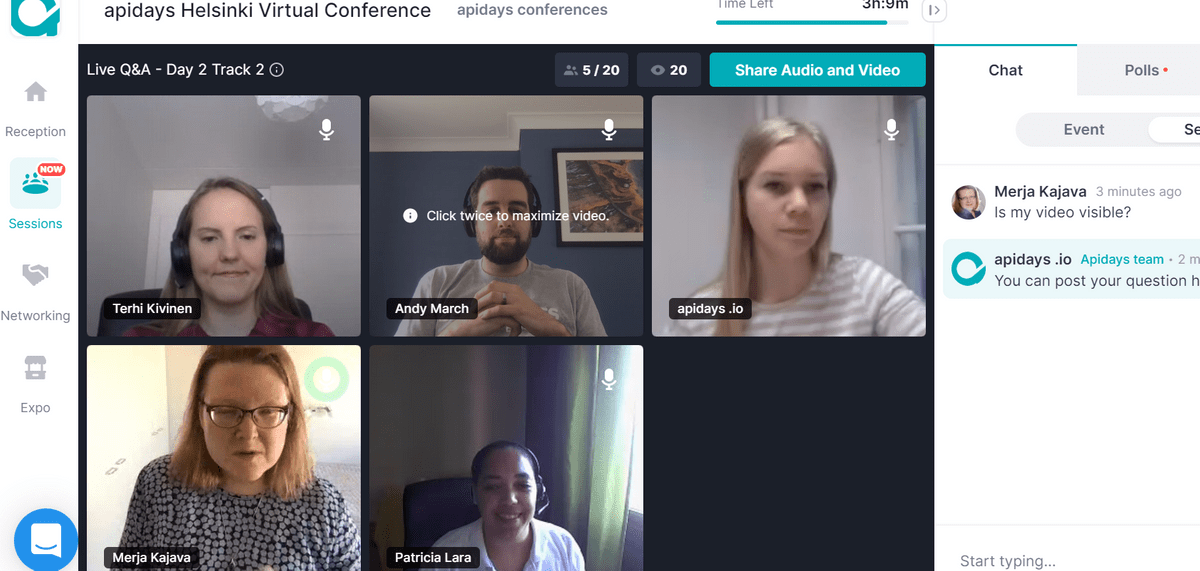Click the microphone icon on Patricia Lara's video
Viewport: 1200px width, 571px height.
tap(609, 378)
